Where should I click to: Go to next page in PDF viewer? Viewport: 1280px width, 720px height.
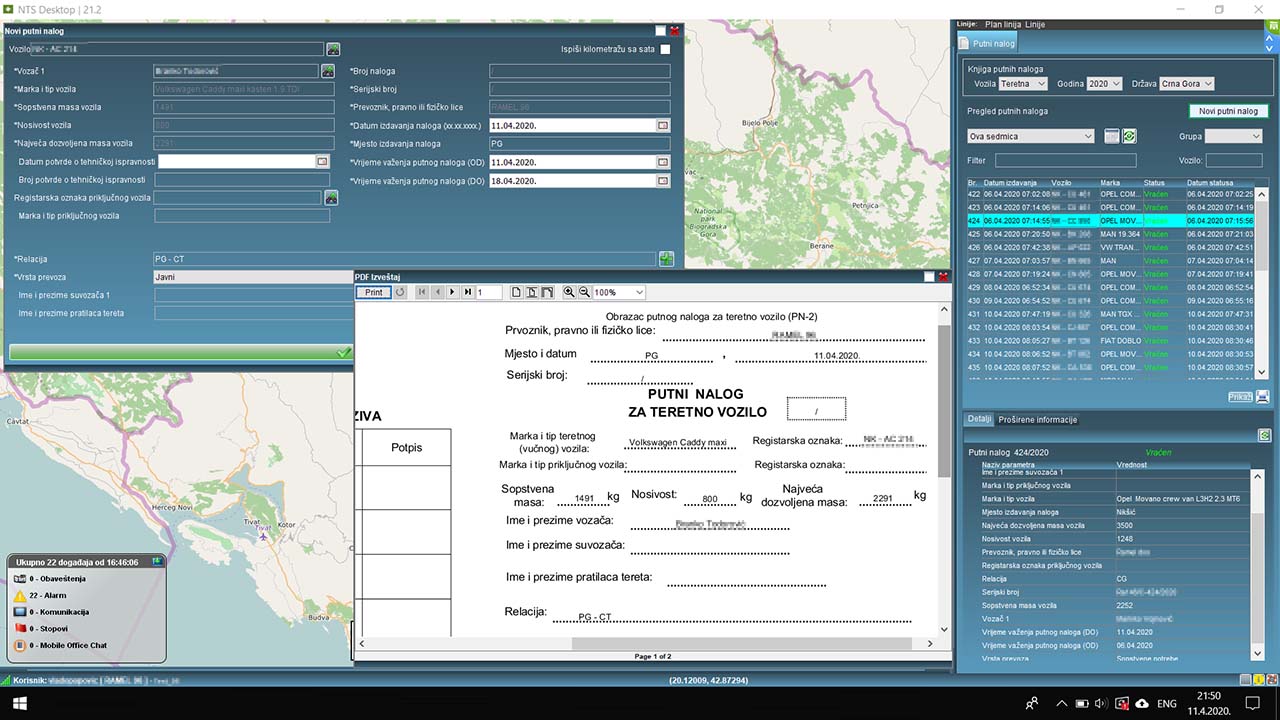click(452, 292)
